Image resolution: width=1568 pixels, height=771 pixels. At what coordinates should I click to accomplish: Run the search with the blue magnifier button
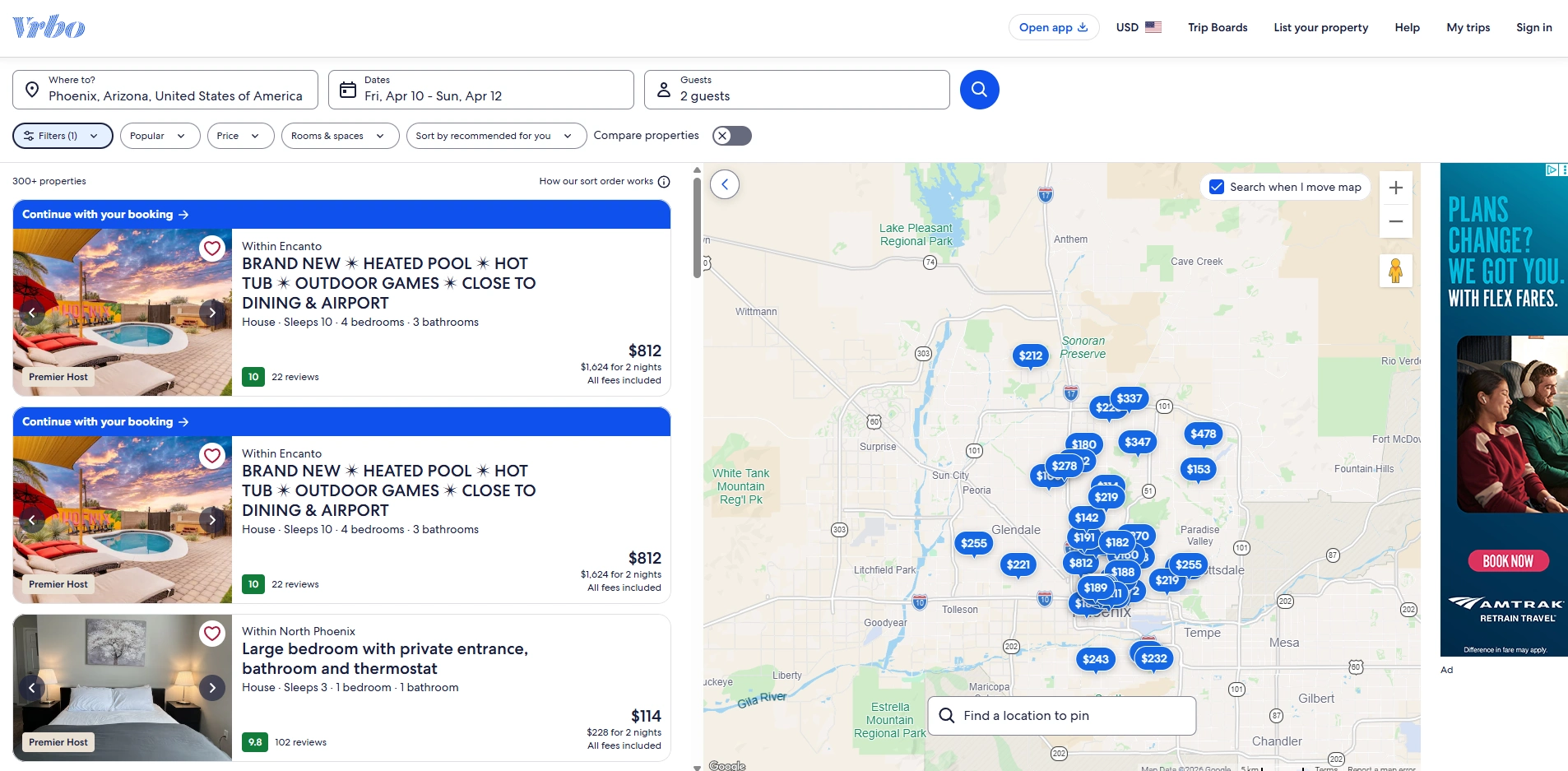point(979,90)
